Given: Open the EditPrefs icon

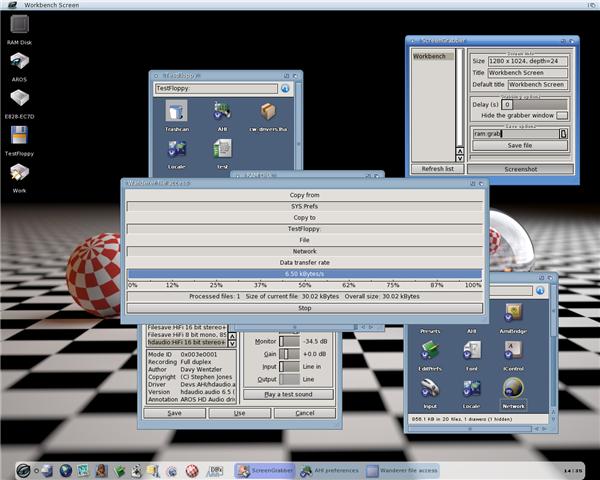Looking at the screenshot, I should [x=430, y=350].
